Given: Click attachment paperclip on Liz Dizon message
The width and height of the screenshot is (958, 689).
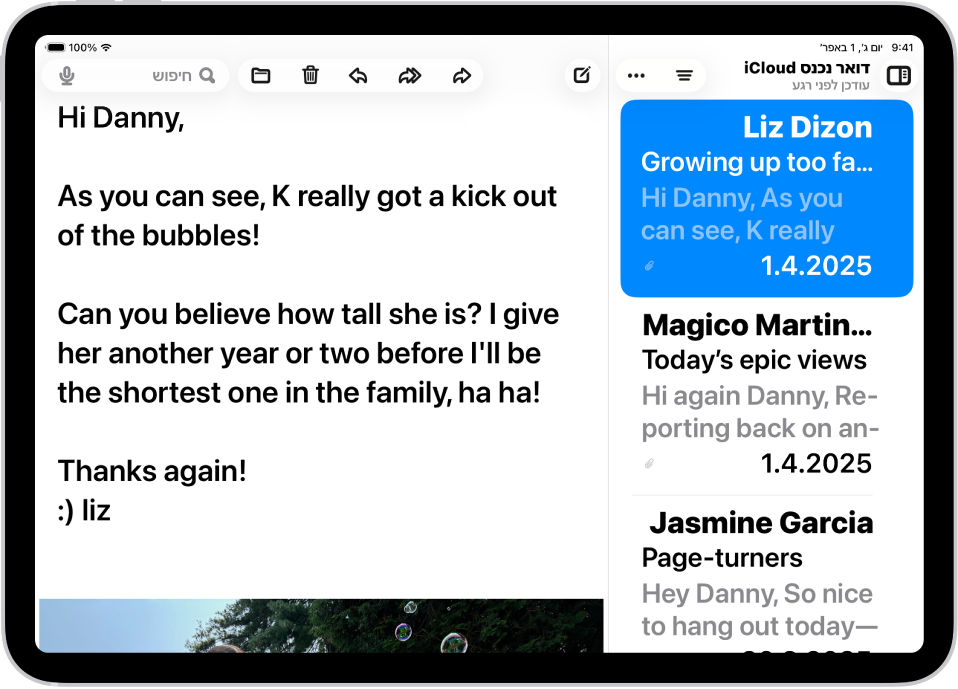Looking at the screenshot, I should 649,266.
